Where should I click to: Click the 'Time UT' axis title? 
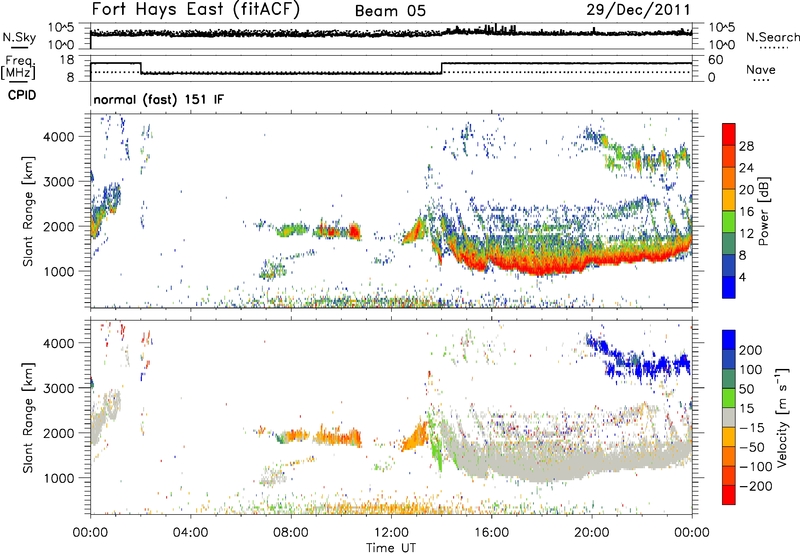391,548
